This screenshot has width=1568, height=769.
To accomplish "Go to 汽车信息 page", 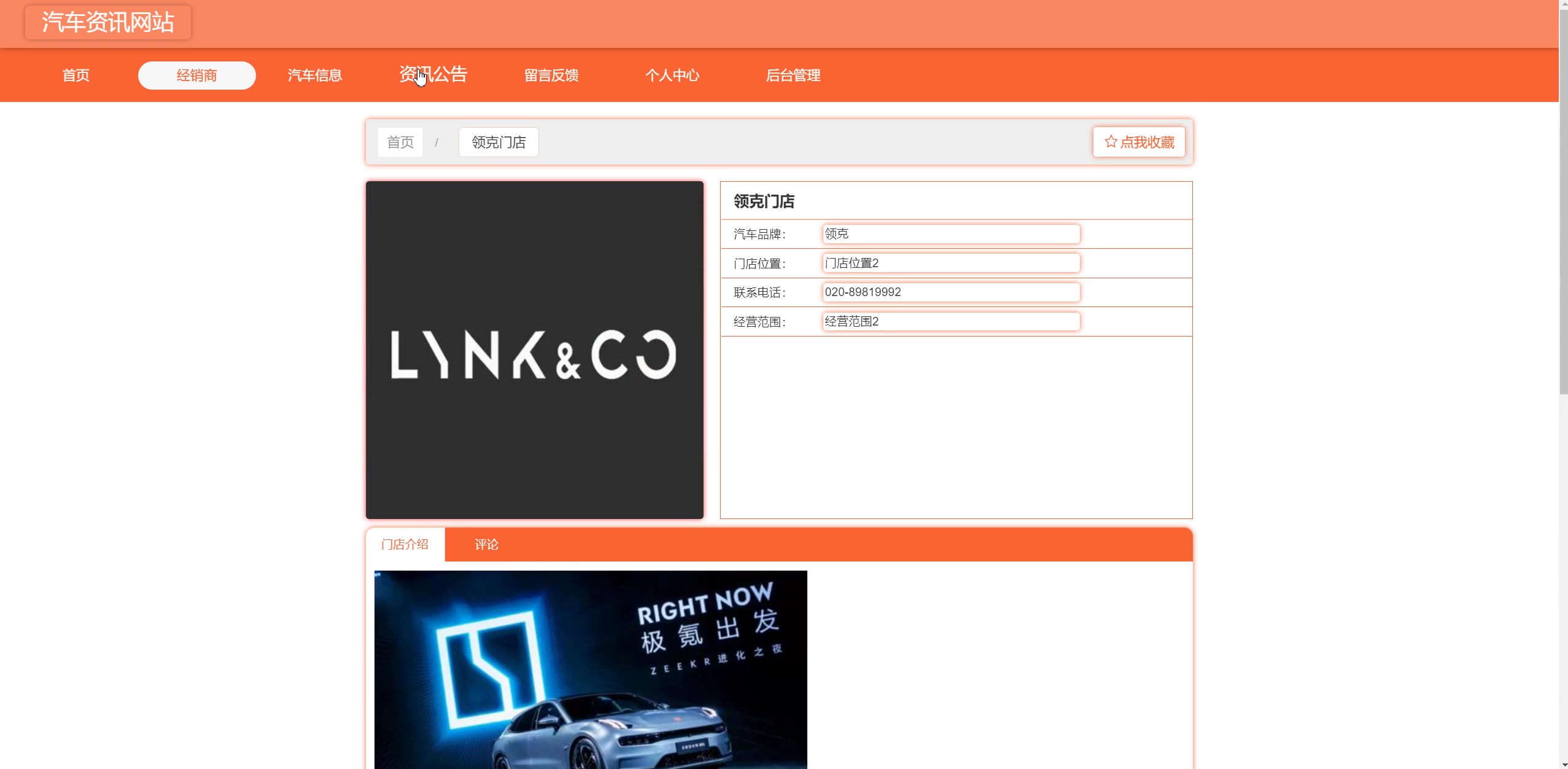I will pos(315,76).
